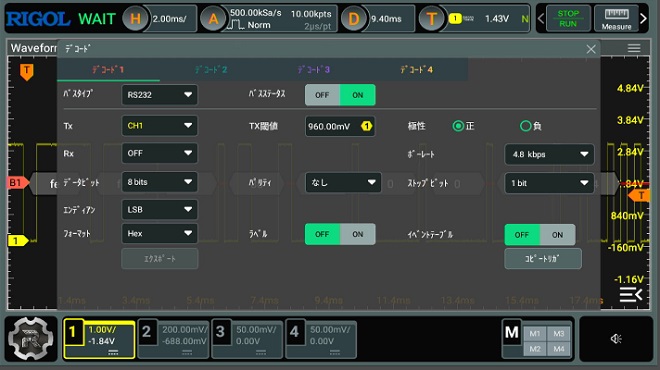Click the 1.43V trigger level value
This screenshot has width=660, height=370.
[497, 19]
